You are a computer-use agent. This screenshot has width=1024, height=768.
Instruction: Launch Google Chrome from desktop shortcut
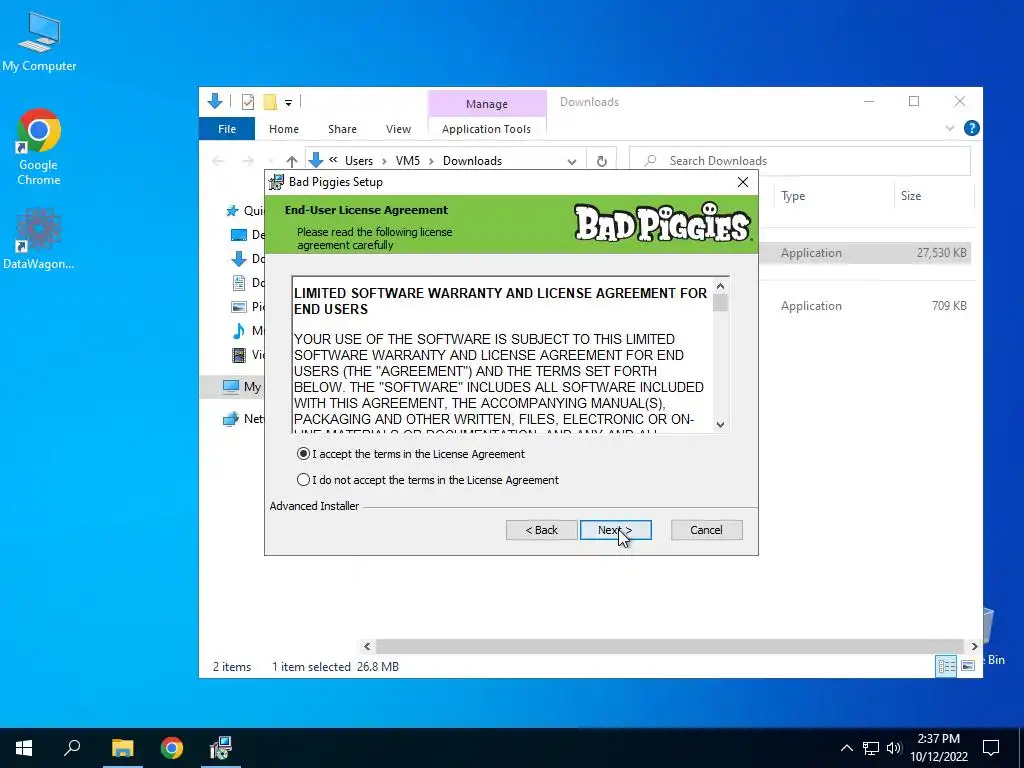(39, 147)
